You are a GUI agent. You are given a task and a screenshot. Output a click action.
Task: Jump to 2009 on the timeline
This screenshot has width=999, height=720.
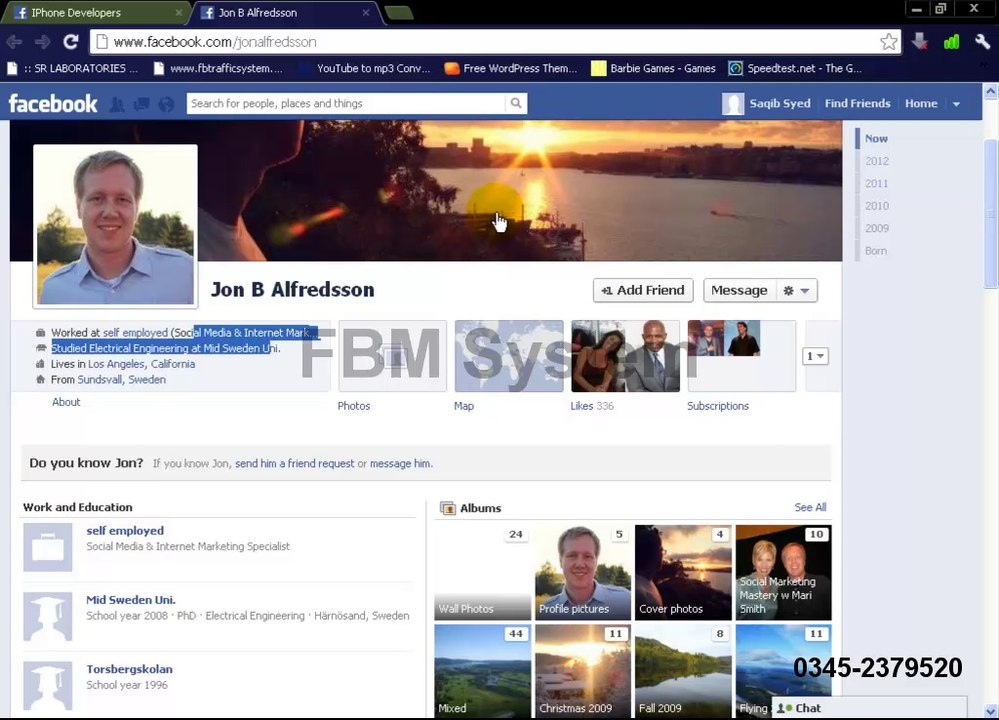[877, 228]
